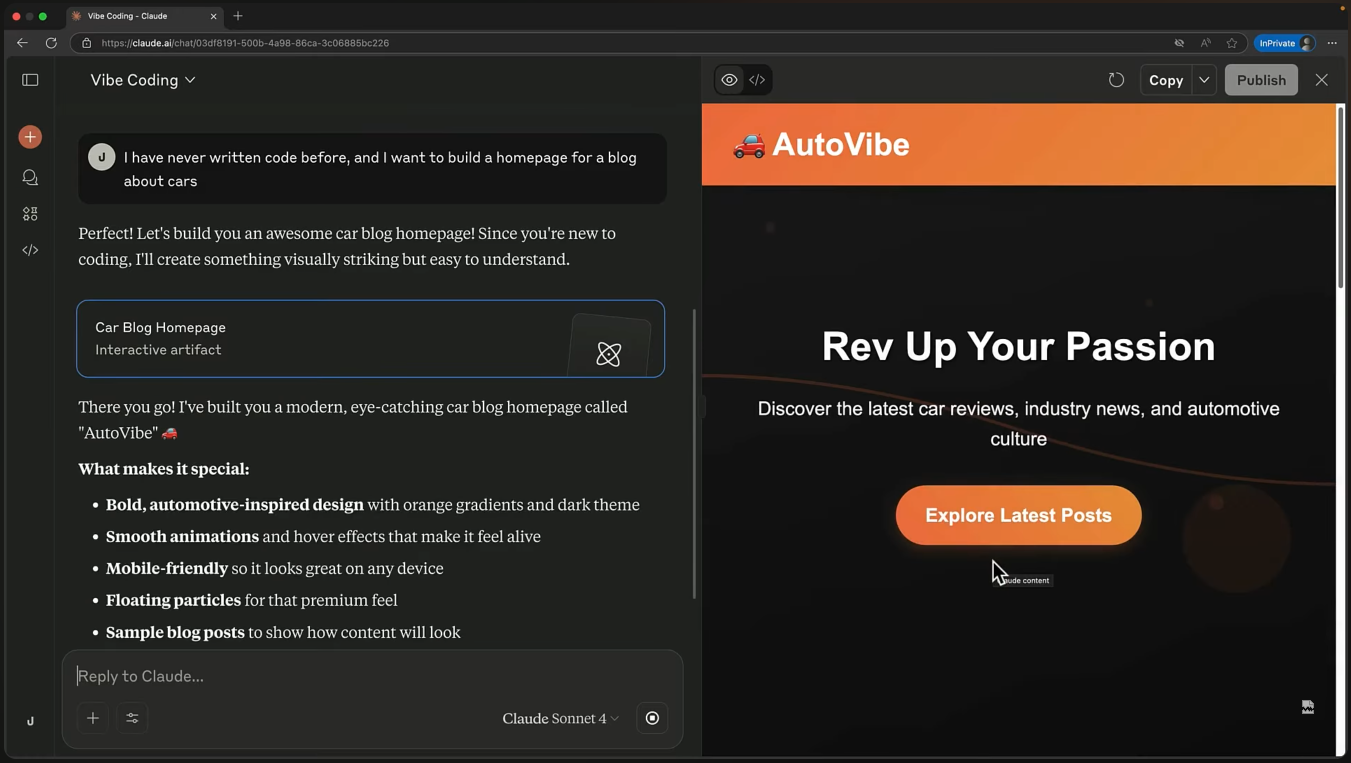Toggle the sidebar panel icon
This screenshot has width=1351, height=763.
[x=30, y=80]
